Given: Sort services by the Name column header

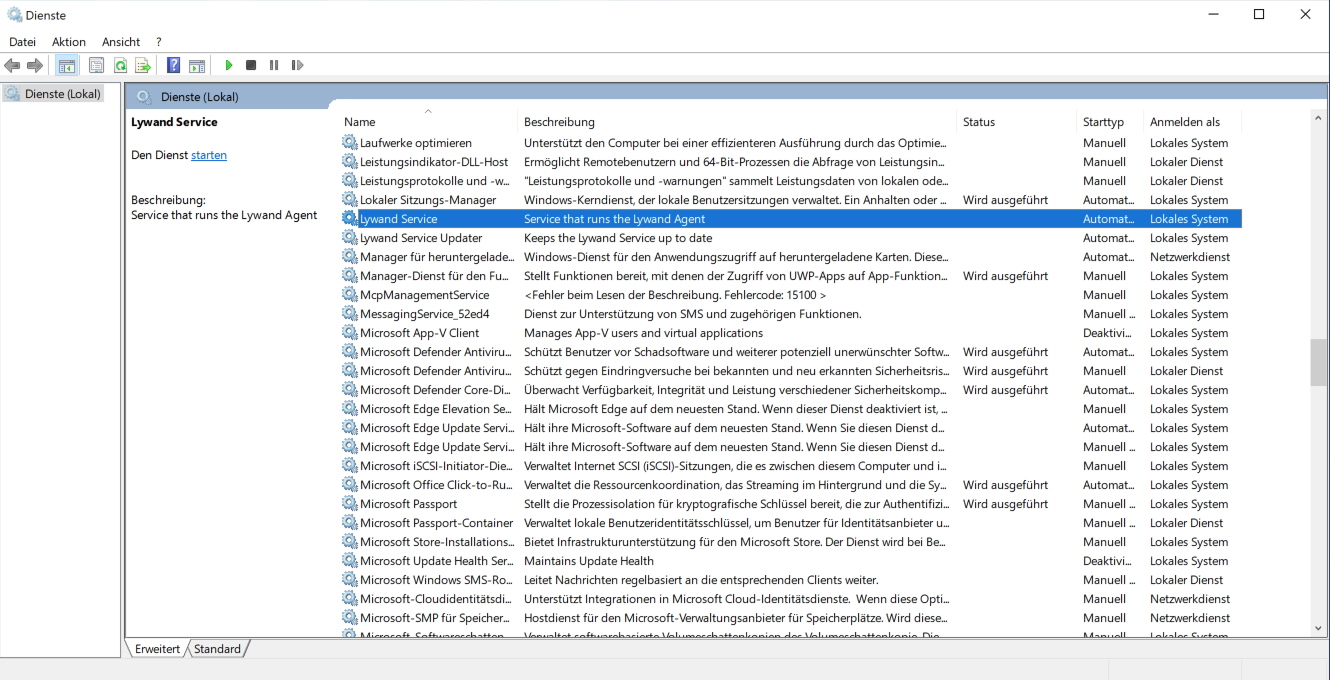Looking at the screenshot, I should 360,122.
